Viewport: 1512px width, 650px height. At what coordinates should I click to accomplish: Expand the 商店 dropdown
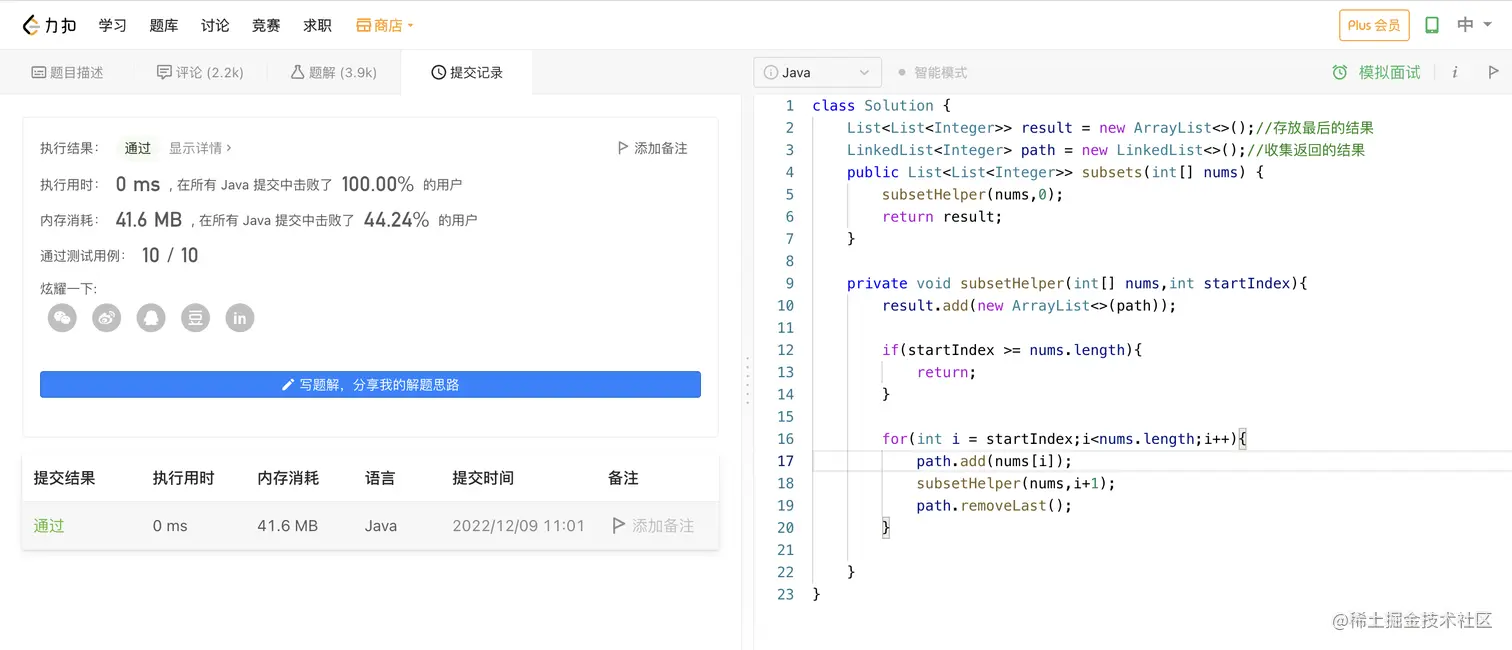(x=385, y=25)
